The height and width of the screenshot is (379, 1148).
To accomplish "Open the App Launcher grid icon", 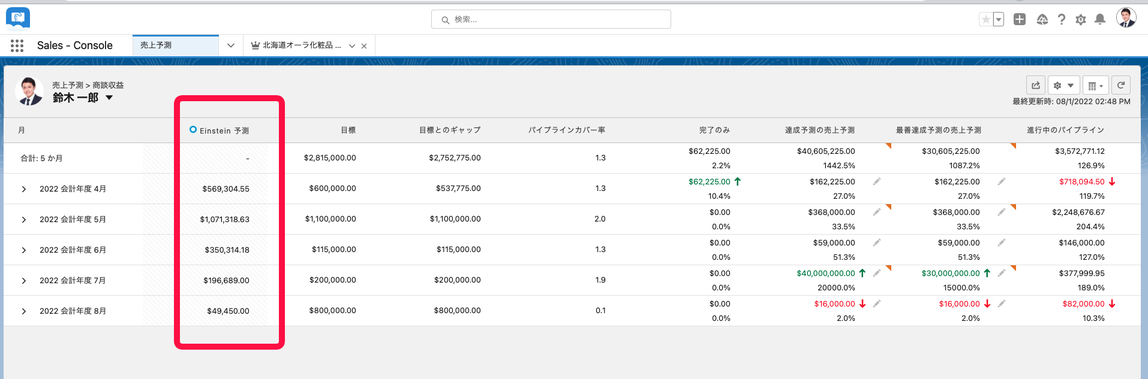I will pos(17,45).
